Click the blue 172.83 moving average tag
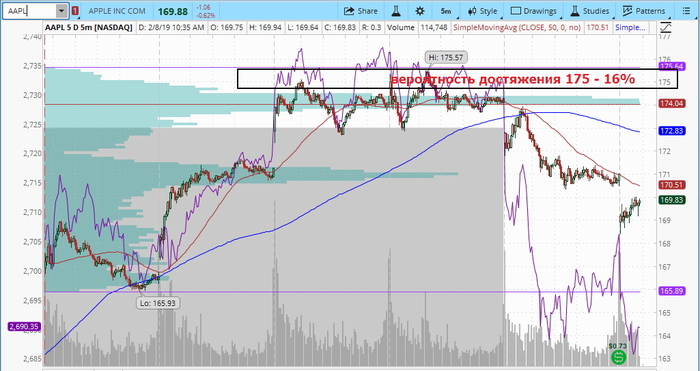Screen dimensions: 700x371 pyautogui.click(x=673, y=130)
